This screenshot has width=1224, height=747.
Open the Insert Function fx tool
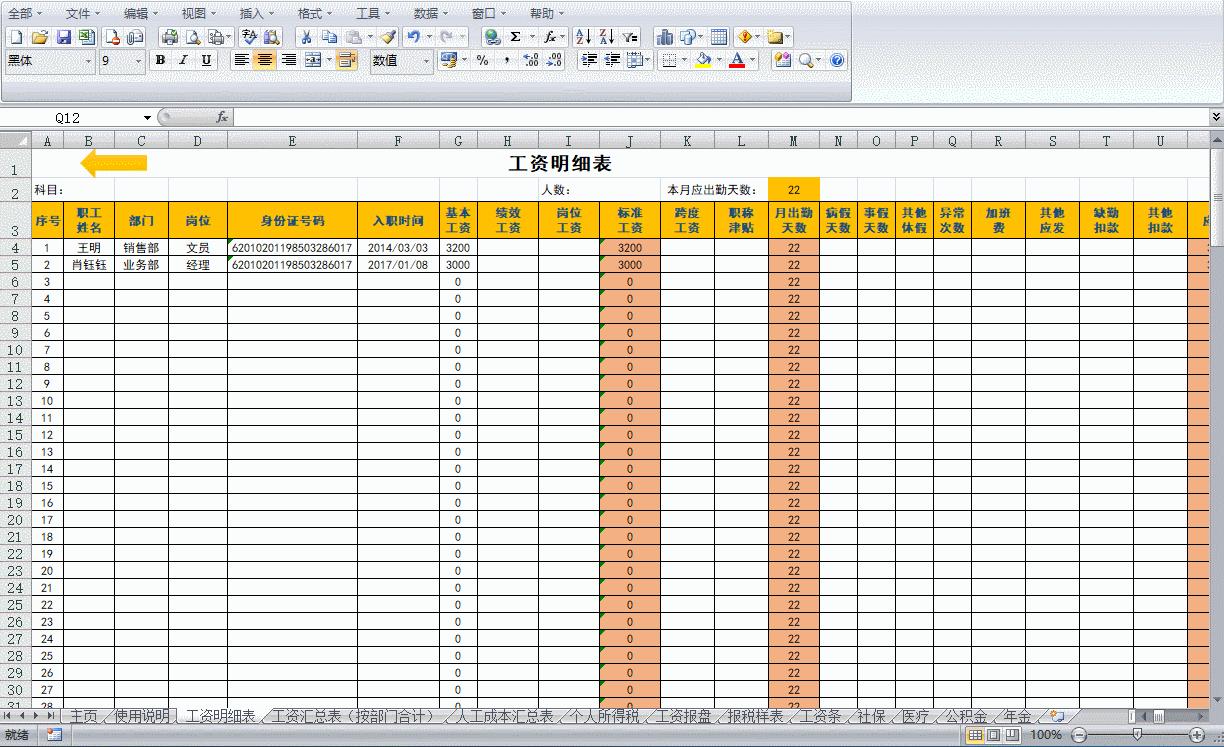(x=549, y=36)
